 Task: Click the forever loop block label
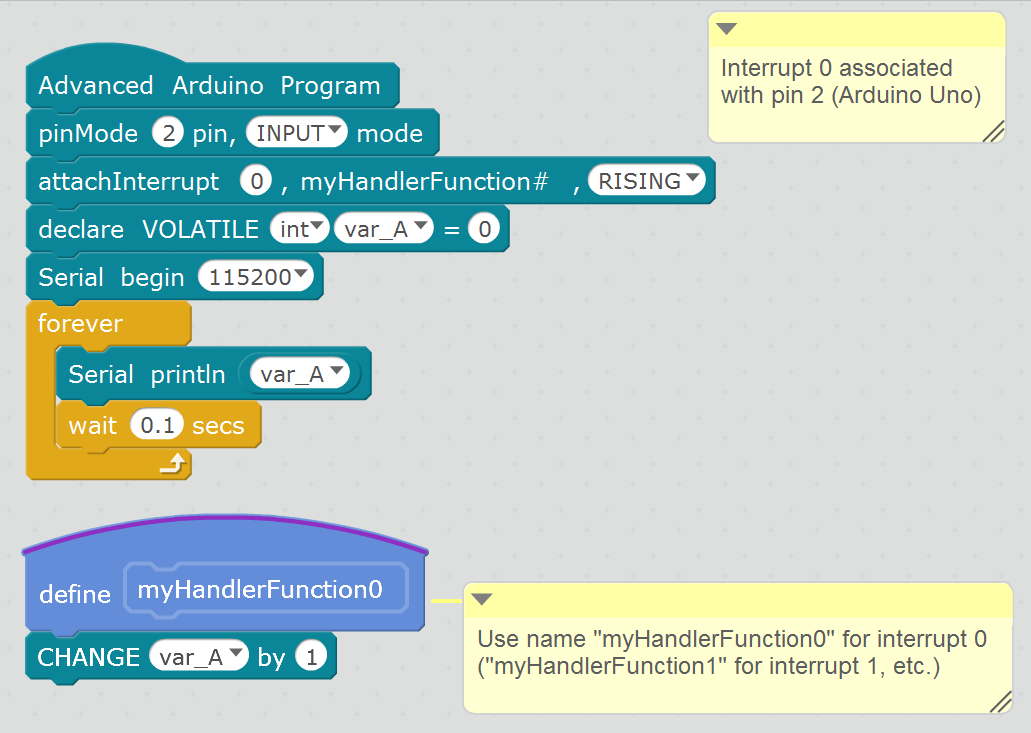coord(80,324)
